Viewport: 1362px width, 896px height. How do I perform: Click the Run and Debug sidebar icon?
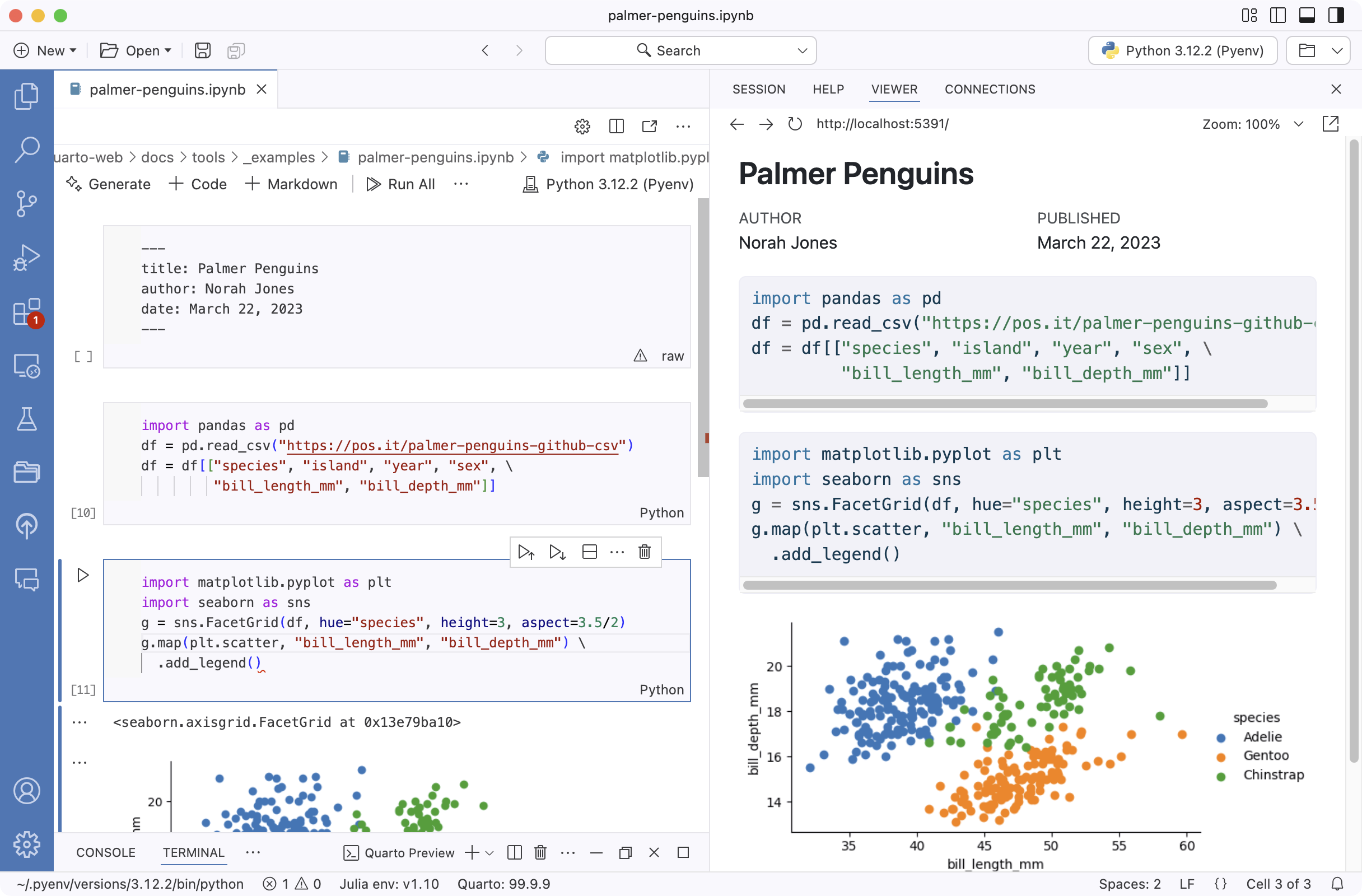coord(26,258)
